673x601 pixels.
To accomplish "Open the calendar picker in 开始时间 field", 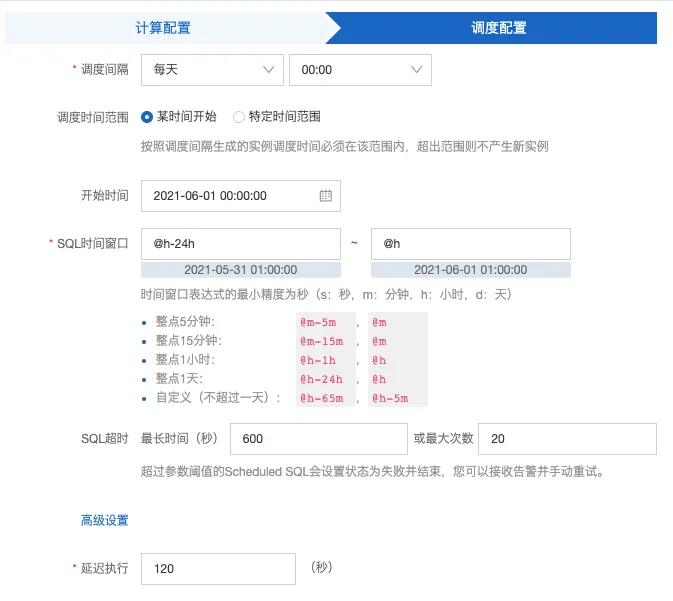I will click(x=325, y=196).
